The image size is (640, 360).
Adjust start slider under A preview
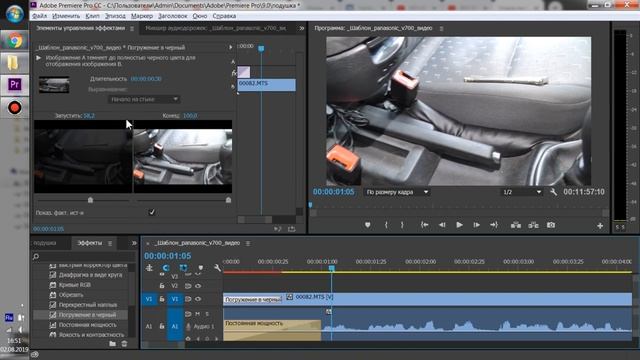pos(91,200)
